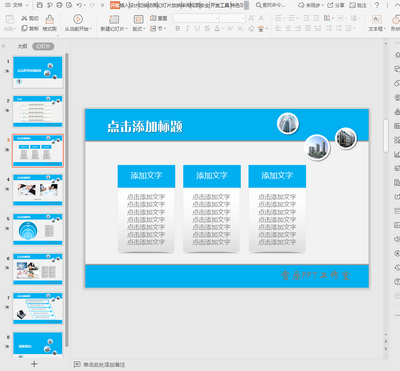Image resolution: width=400 pixels, height=371 pixels.
Task: Click the Comment (批注) icon
Action: click(352, 5)
